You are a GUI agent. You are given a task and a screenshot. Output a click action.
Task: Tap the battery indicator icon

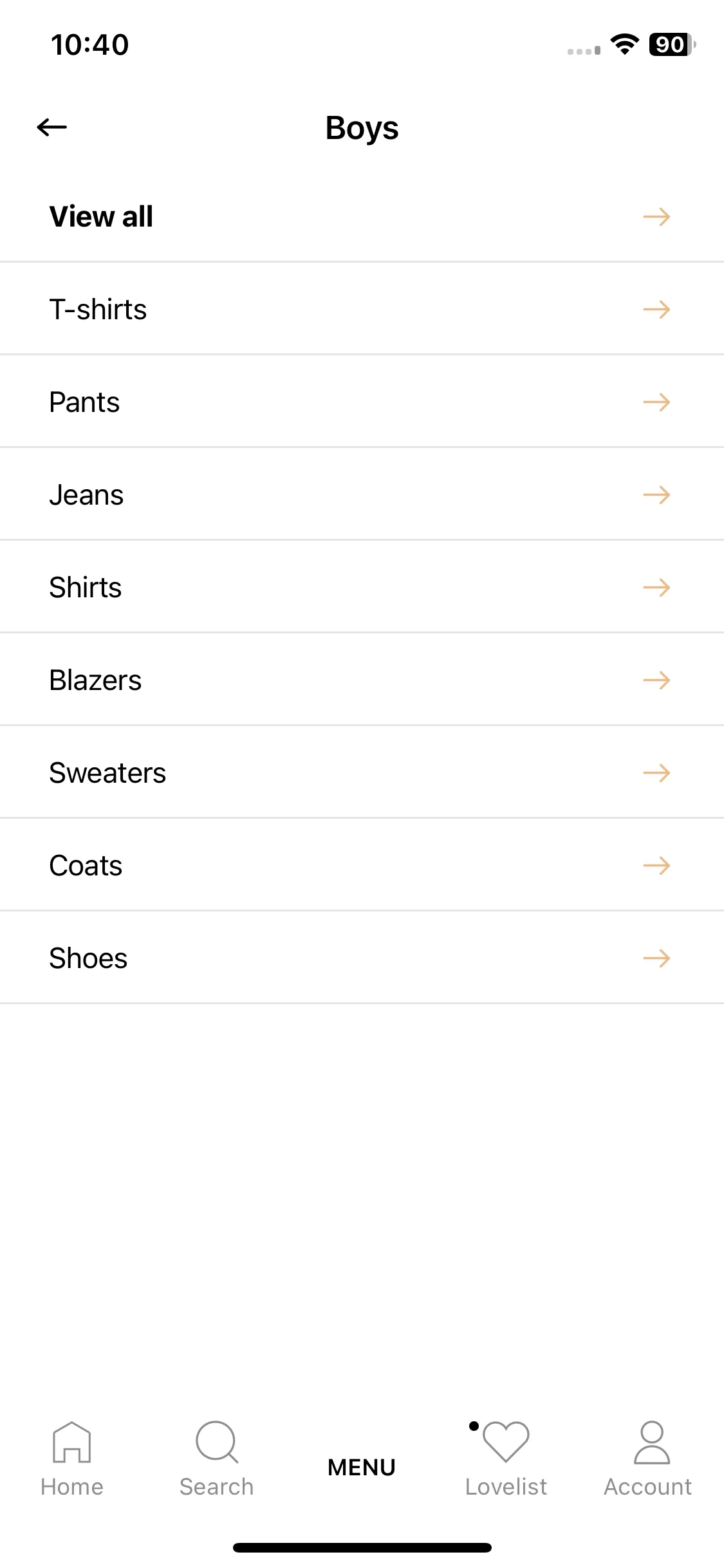672,44
